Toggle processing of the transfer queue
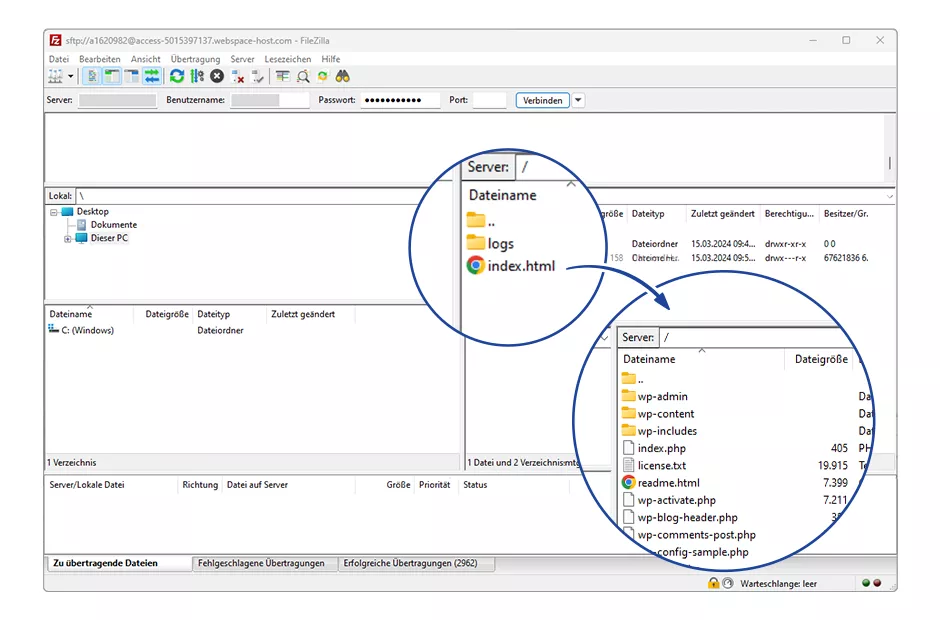Image resolution: width=940 pixels, height=620 pixels. pyautogui.click(x=197, y=76)
